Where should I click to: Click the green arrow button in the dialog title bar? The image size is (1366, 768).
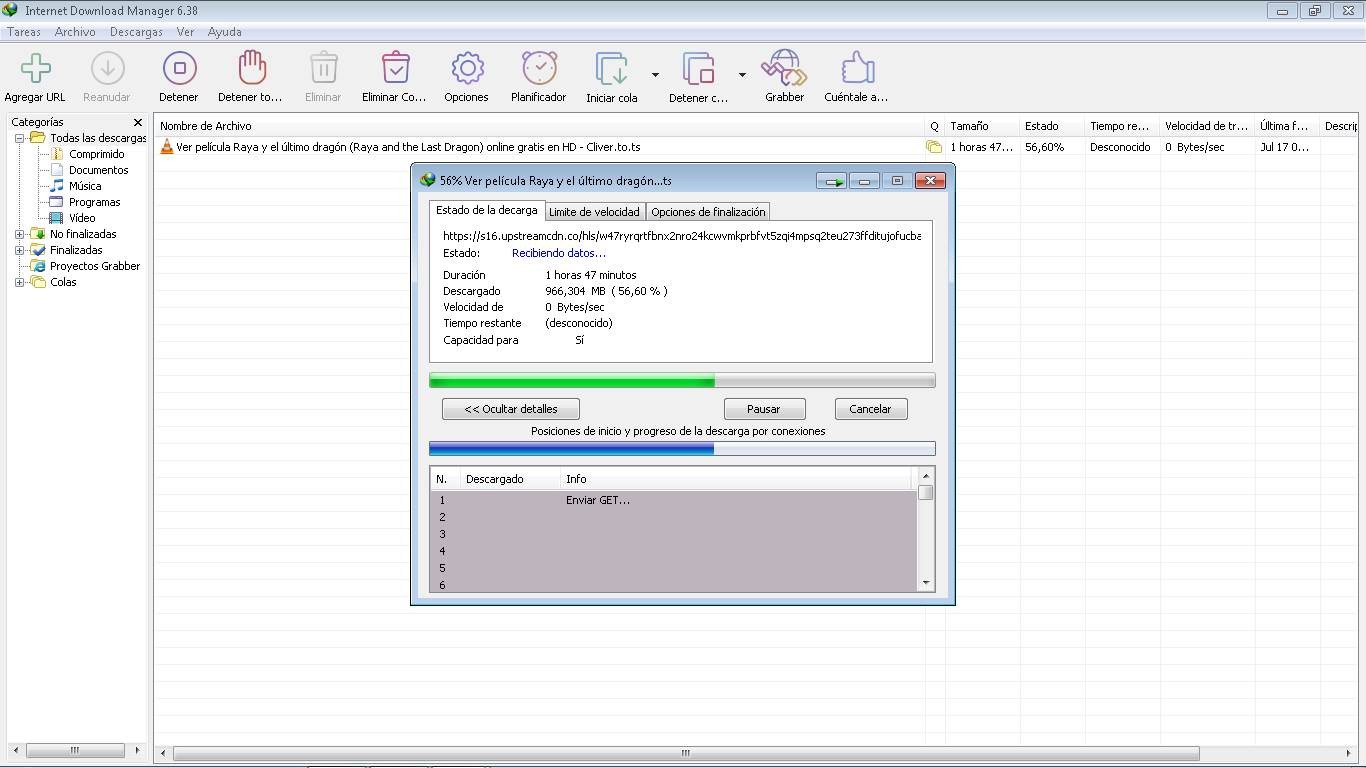831,181
